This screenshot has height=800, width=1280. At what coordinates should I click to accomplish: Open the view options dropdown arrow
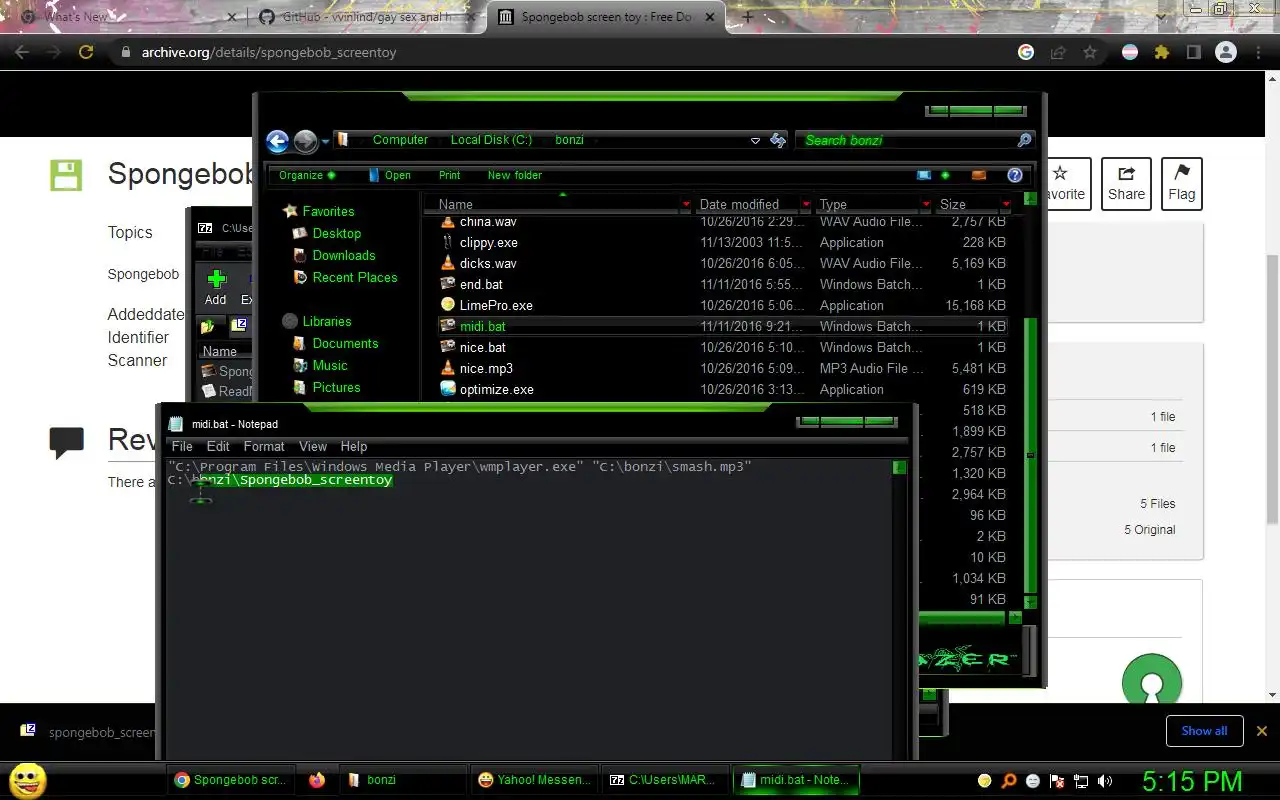[x=945, y=175]
